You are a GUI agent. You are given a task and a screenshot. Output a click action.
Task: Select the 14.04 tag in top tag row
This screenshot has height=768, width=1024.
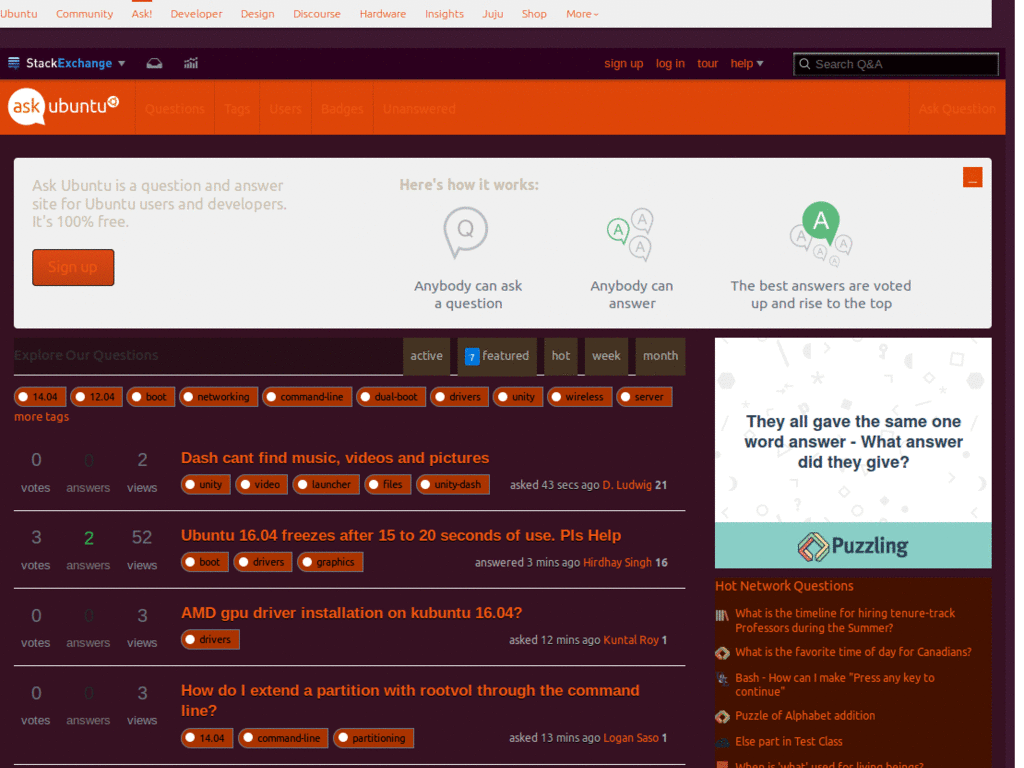click(x=40, y=396)
